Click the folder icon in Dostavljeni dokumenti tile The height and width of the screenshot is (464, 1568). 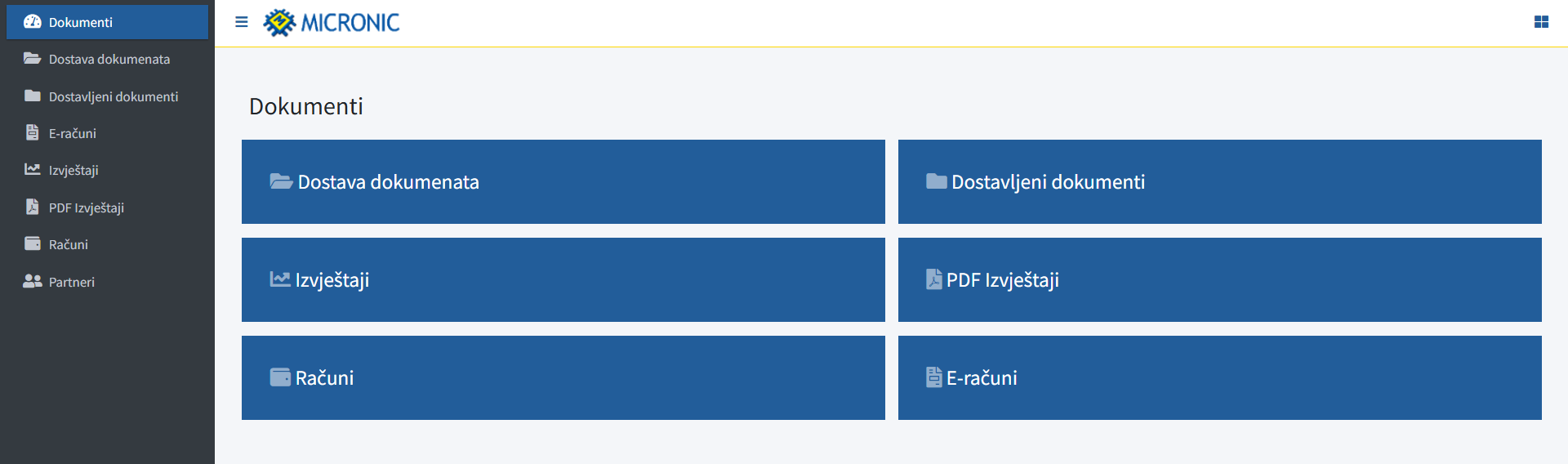pos(936,181)
